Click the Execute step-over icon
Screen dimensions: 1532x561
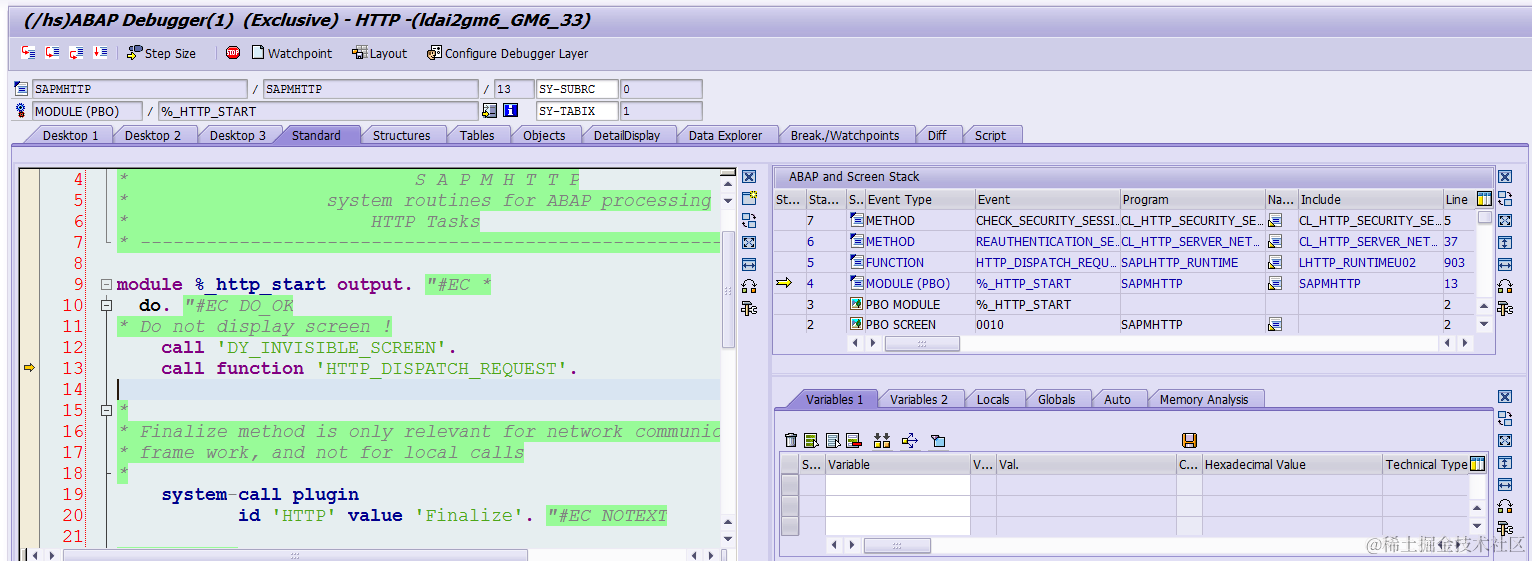pos(52,53)
